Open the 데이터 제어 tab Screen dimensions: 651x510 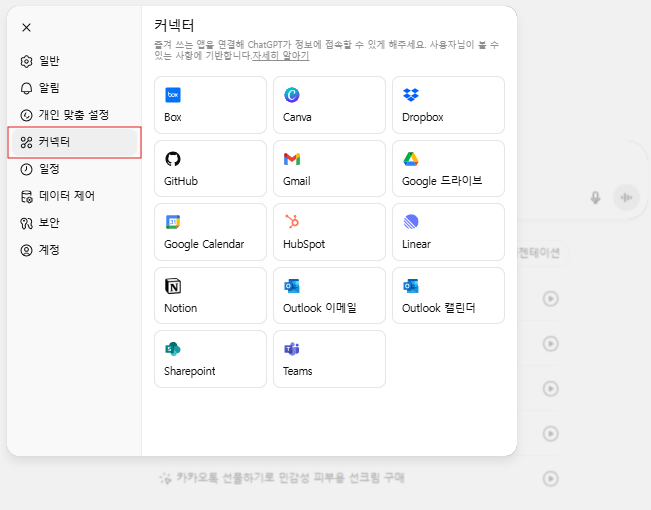tap(74, 196)
